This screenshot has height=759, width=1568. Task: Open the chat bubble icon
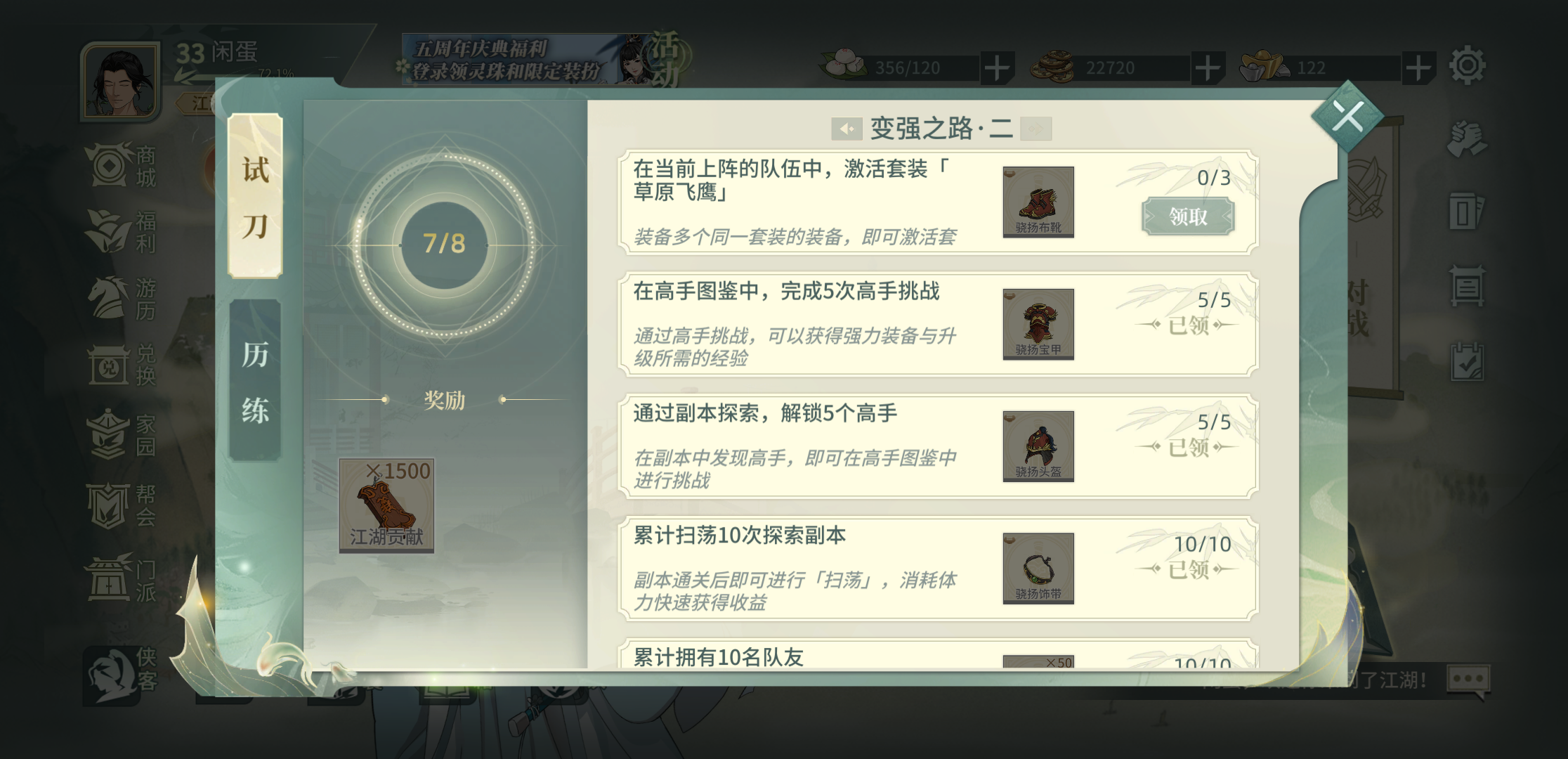point(1468,680)
